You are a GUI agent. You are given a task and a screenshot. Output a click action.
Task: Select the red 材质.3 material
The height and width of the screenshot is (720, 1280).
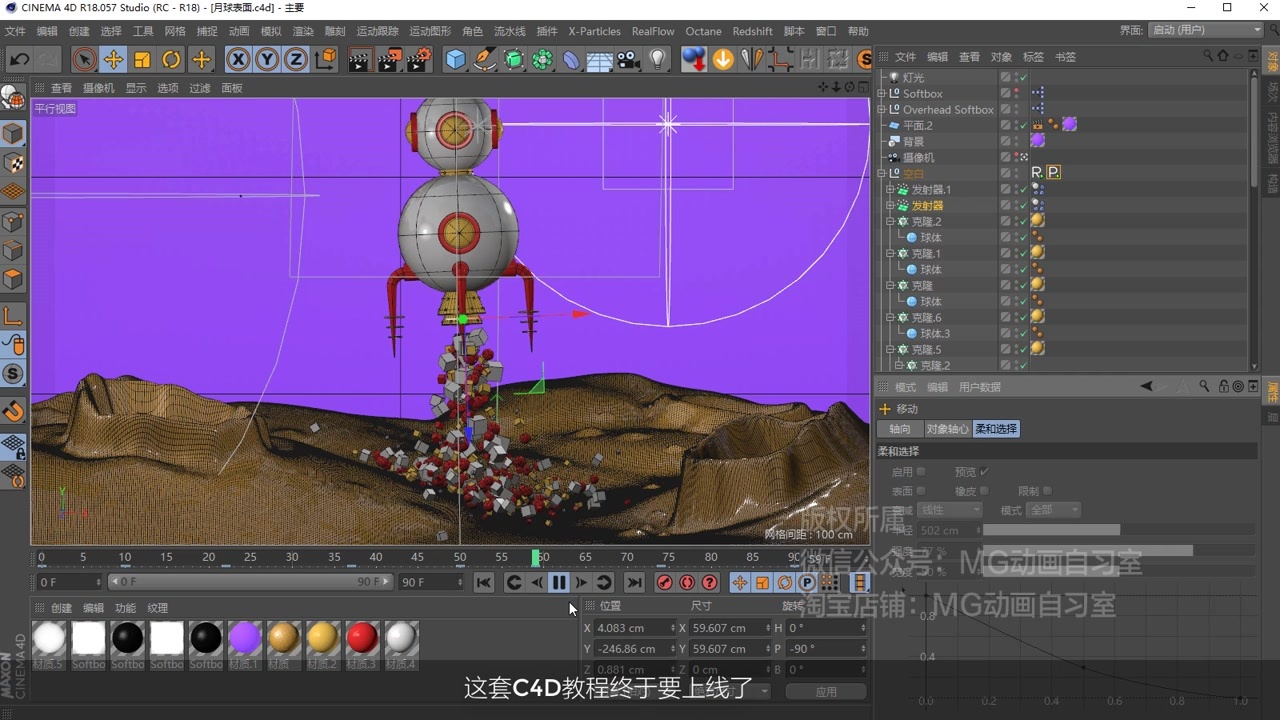pyautogui.click(x=362, y=637)
